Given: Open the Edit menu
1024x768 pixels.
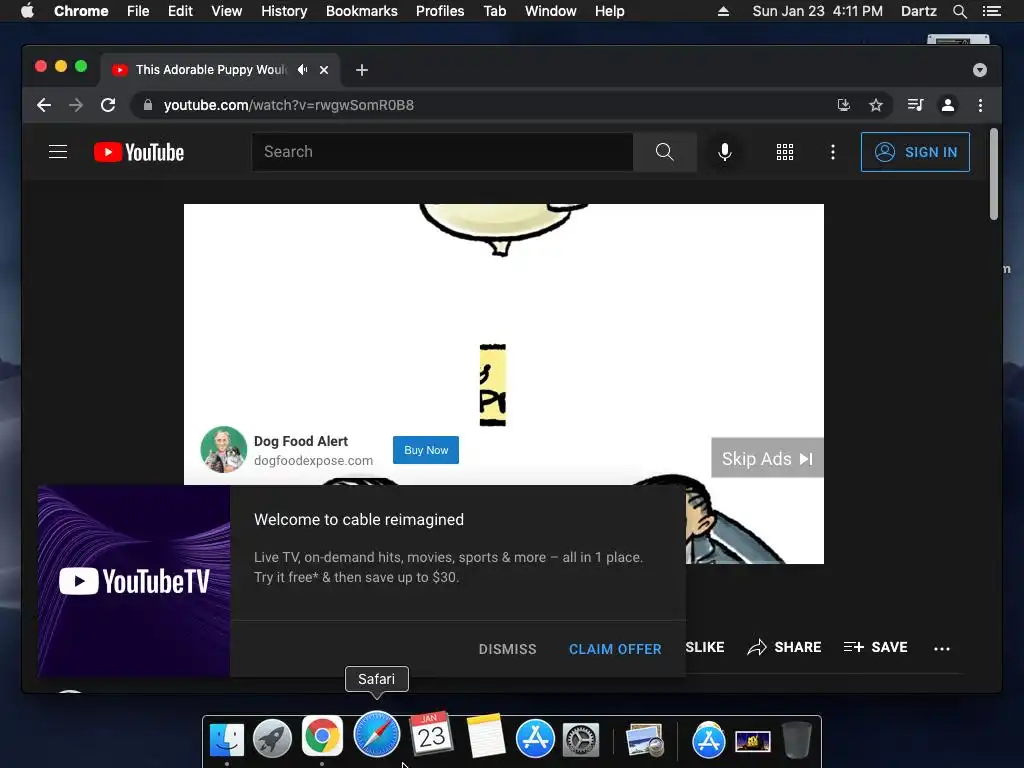Looking at the screenshot, I should (180, 11).
